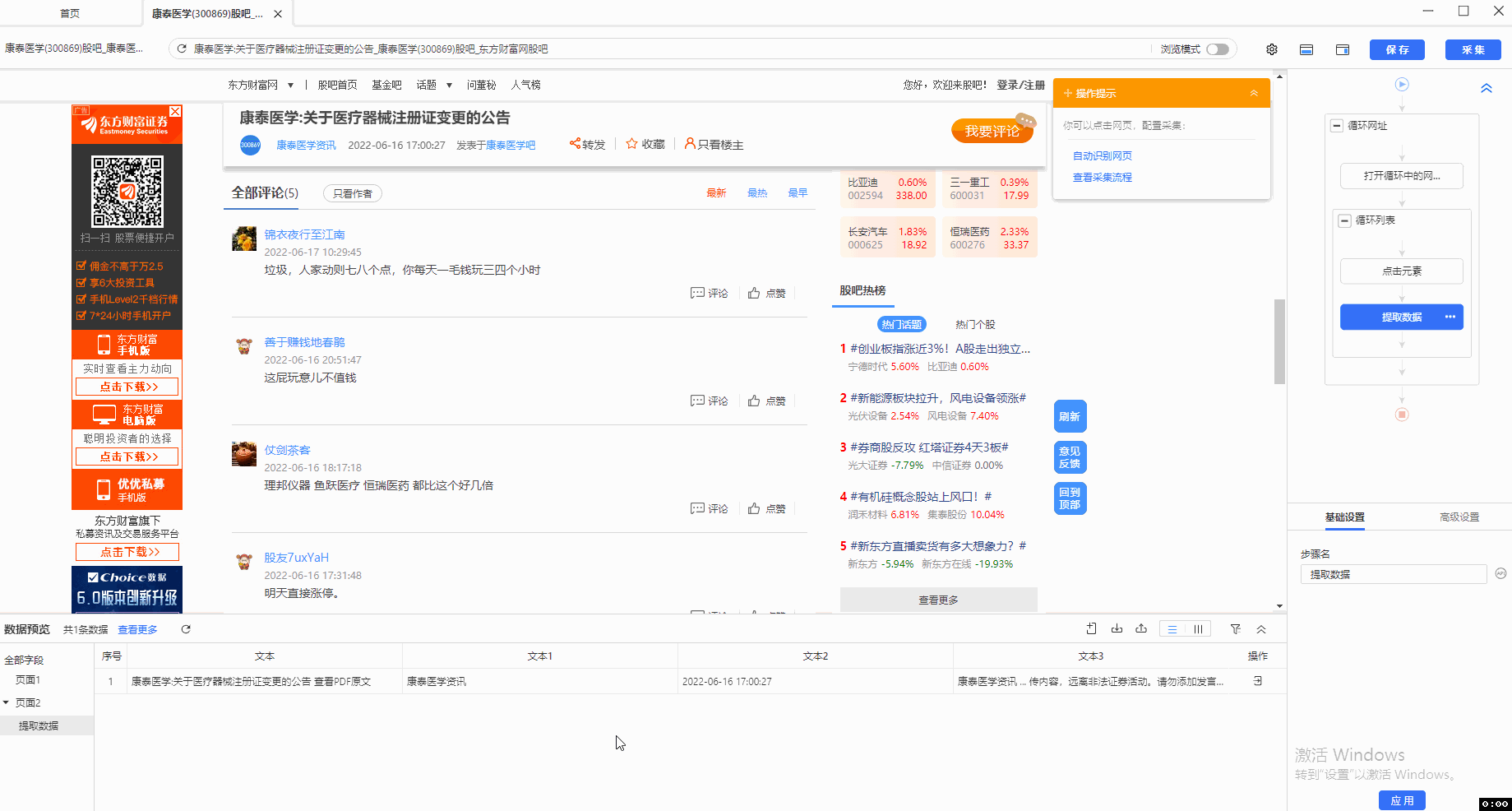Expand the 页面2 tree node

(x=6, y=702)
